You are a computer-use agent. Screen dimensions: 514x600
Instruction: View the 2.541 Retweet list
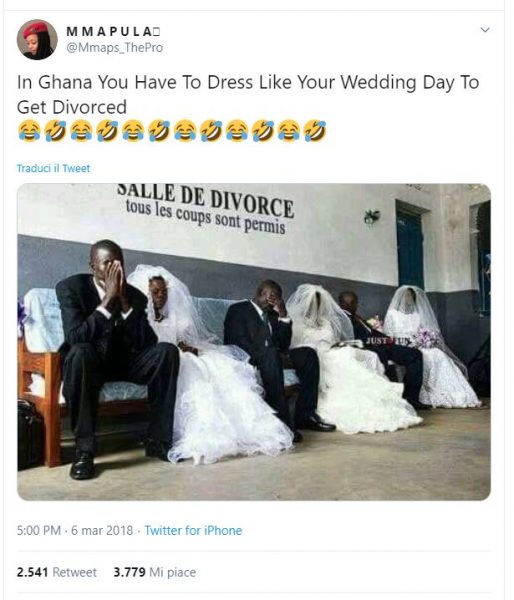click(57, 572)
